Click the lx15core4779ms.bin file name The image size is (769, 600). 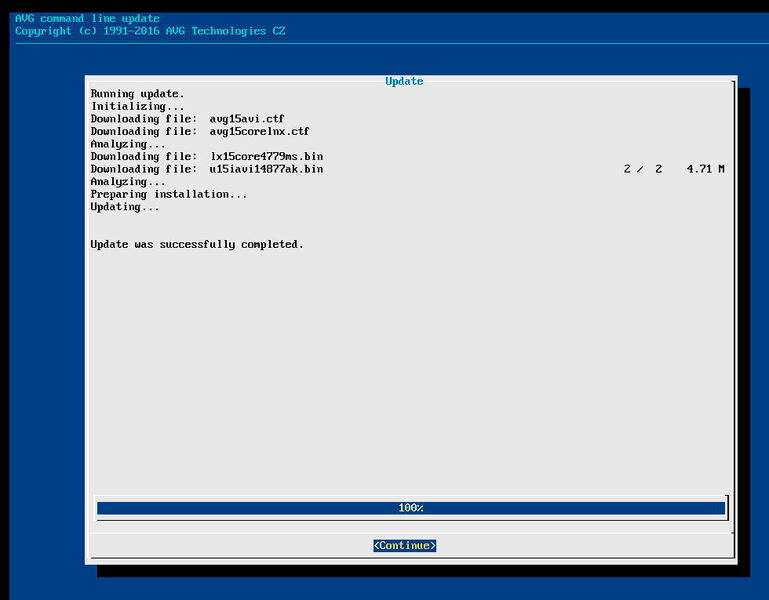tap(266, 157)
